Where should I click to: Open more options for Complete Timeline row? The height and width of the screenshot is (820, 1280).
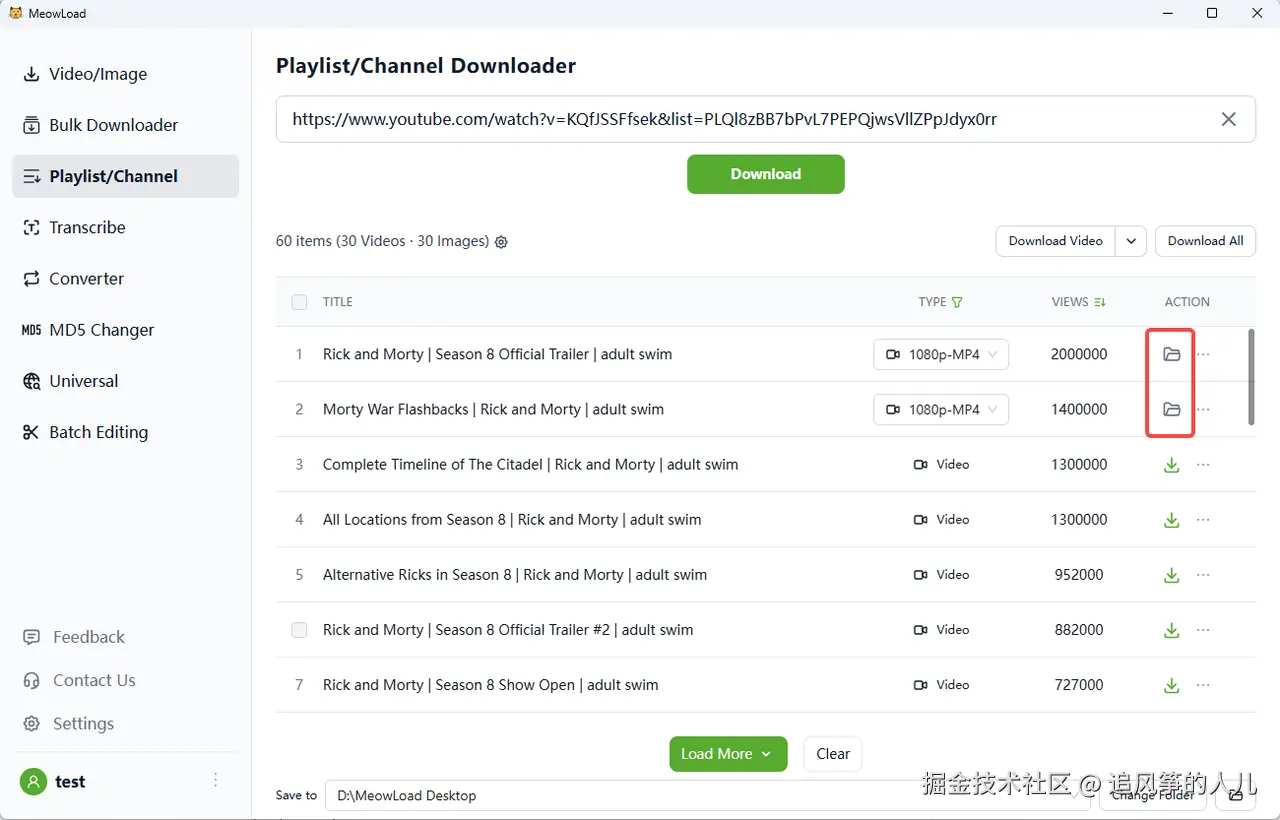point(1204,464)
